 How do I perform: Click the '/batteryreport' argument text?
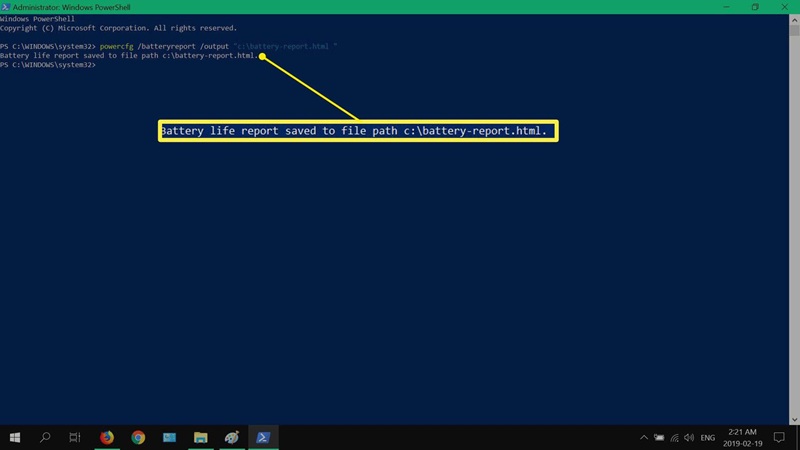pyautogui.click(x=166, y=46)
